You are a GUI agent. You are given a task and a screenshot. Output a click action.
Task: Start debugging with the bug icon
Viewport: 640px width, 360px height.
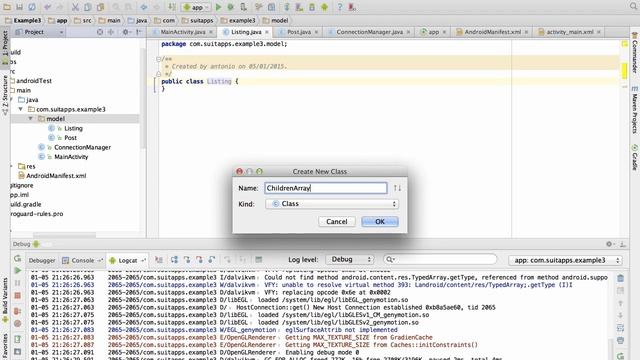point(231,7)
